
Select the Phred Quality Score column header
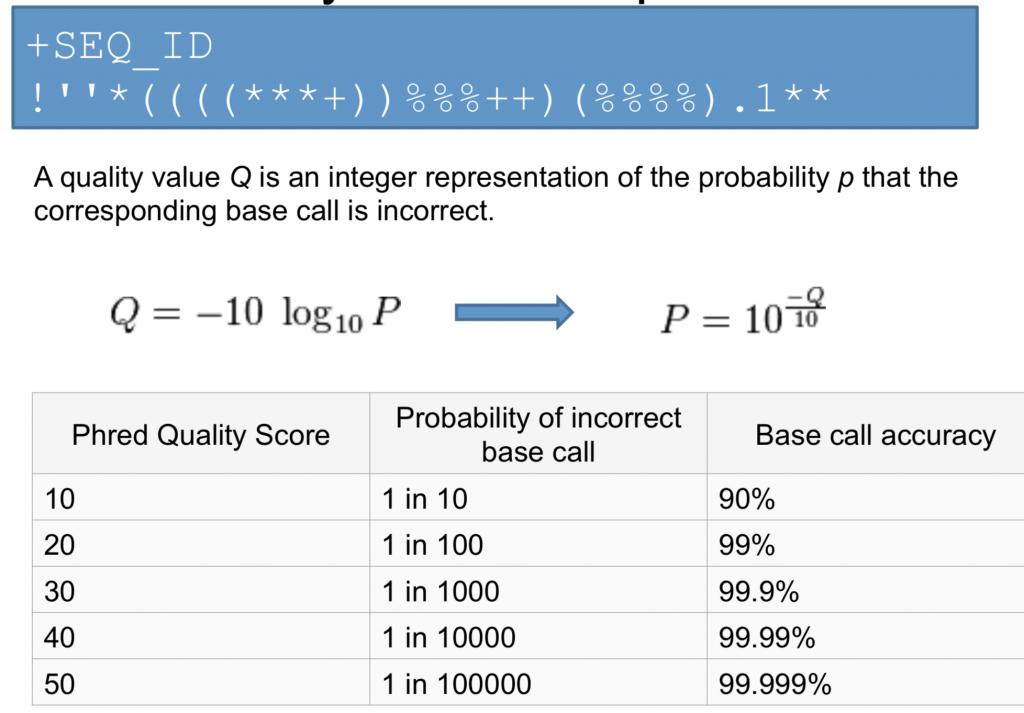200,435
